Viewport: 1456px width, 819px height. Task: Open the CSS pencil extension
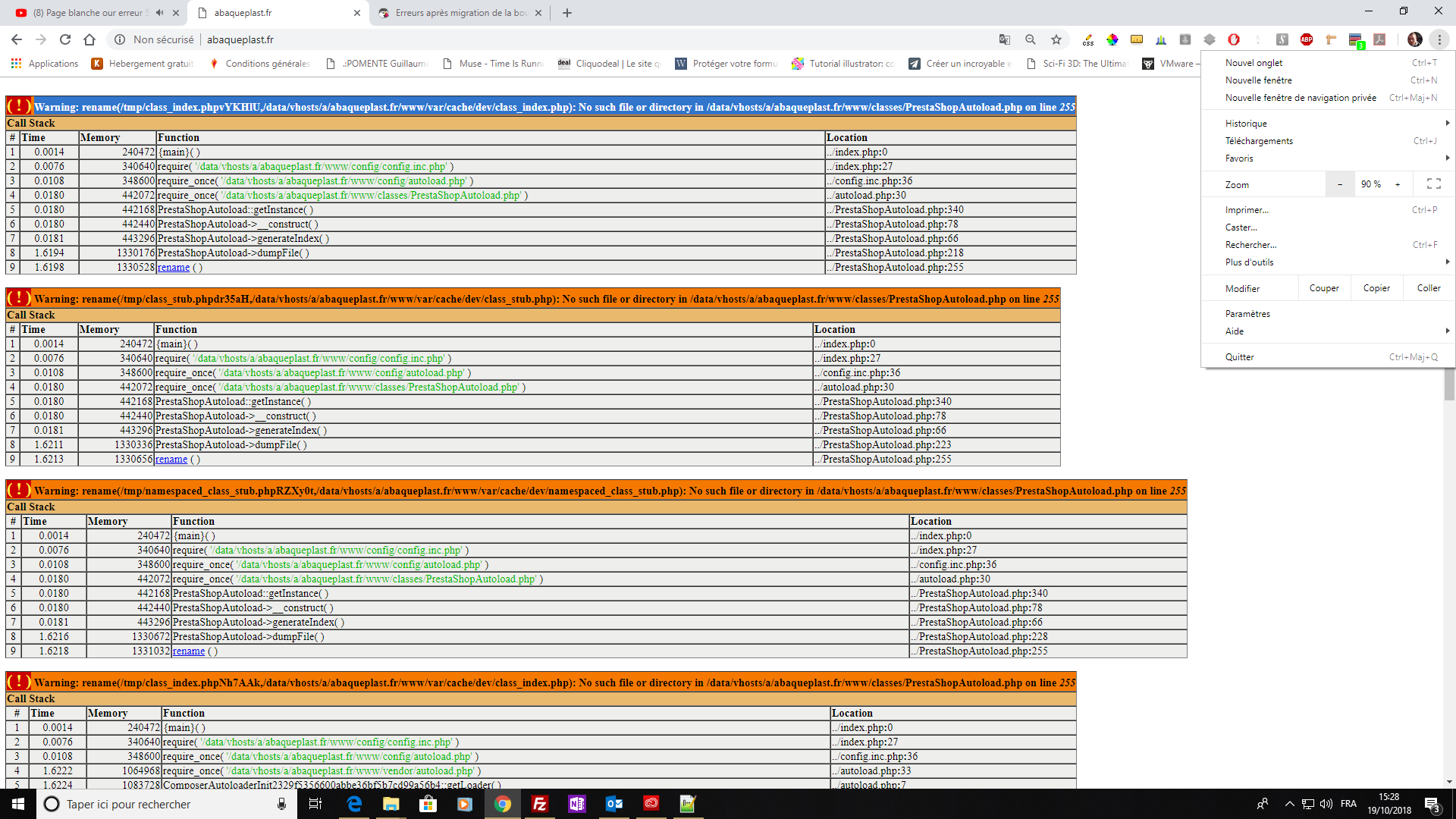pos(1088,39)
